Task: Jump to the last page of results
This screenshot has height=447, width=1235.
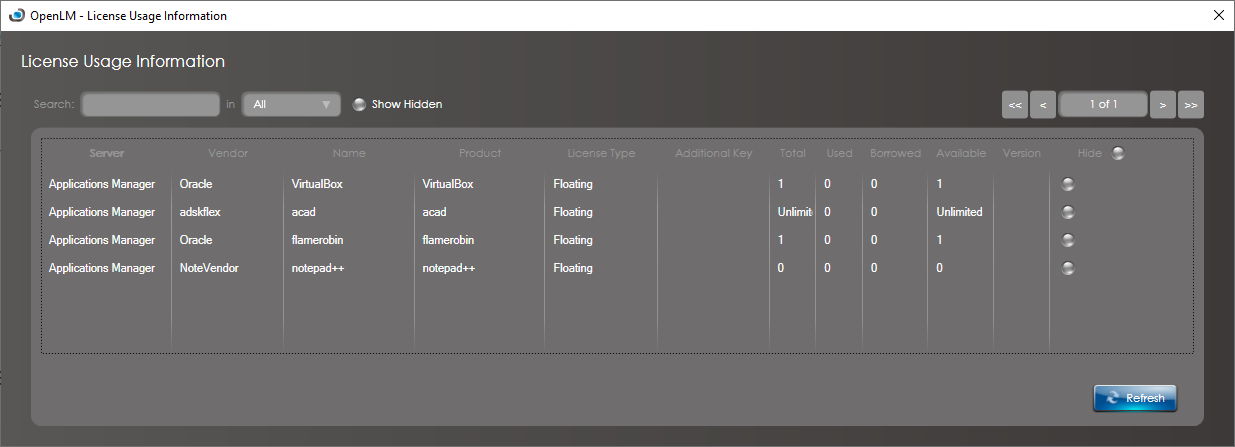Action: pos(1190,104)
